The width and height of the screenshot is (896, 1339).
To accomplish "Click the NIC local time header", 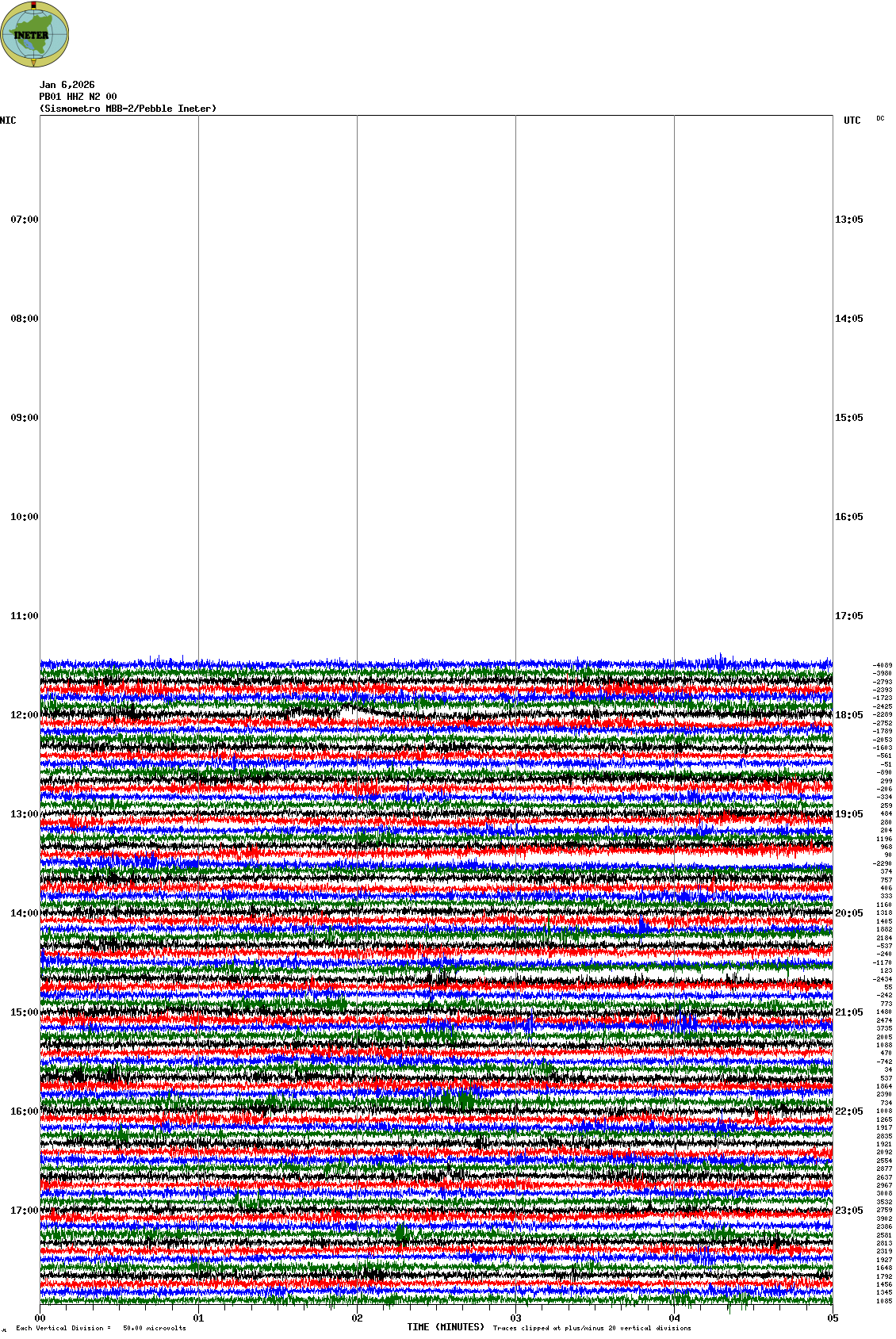I will [x=8, y=121].
